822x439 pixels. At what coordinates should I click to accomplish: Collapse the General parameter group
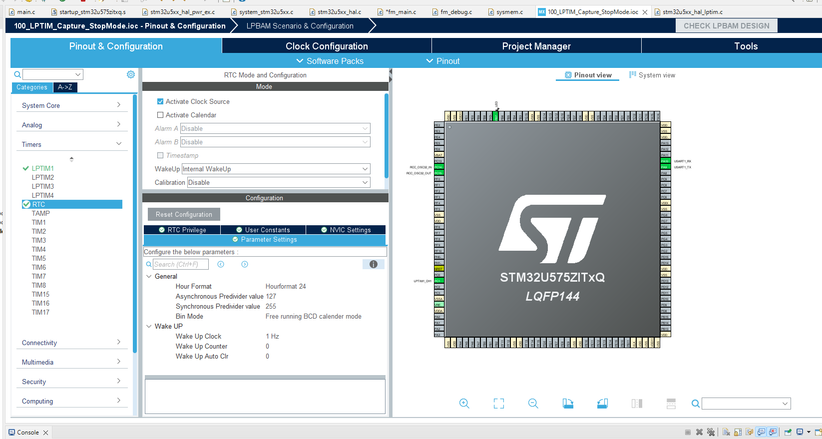tap(149, 276)
